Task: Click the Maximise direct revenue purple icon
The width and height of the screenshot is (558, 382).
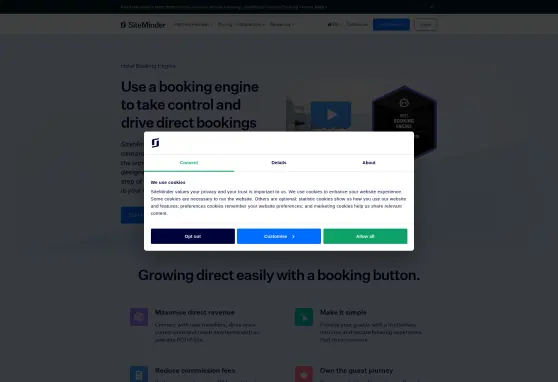Action: (139, 317)
